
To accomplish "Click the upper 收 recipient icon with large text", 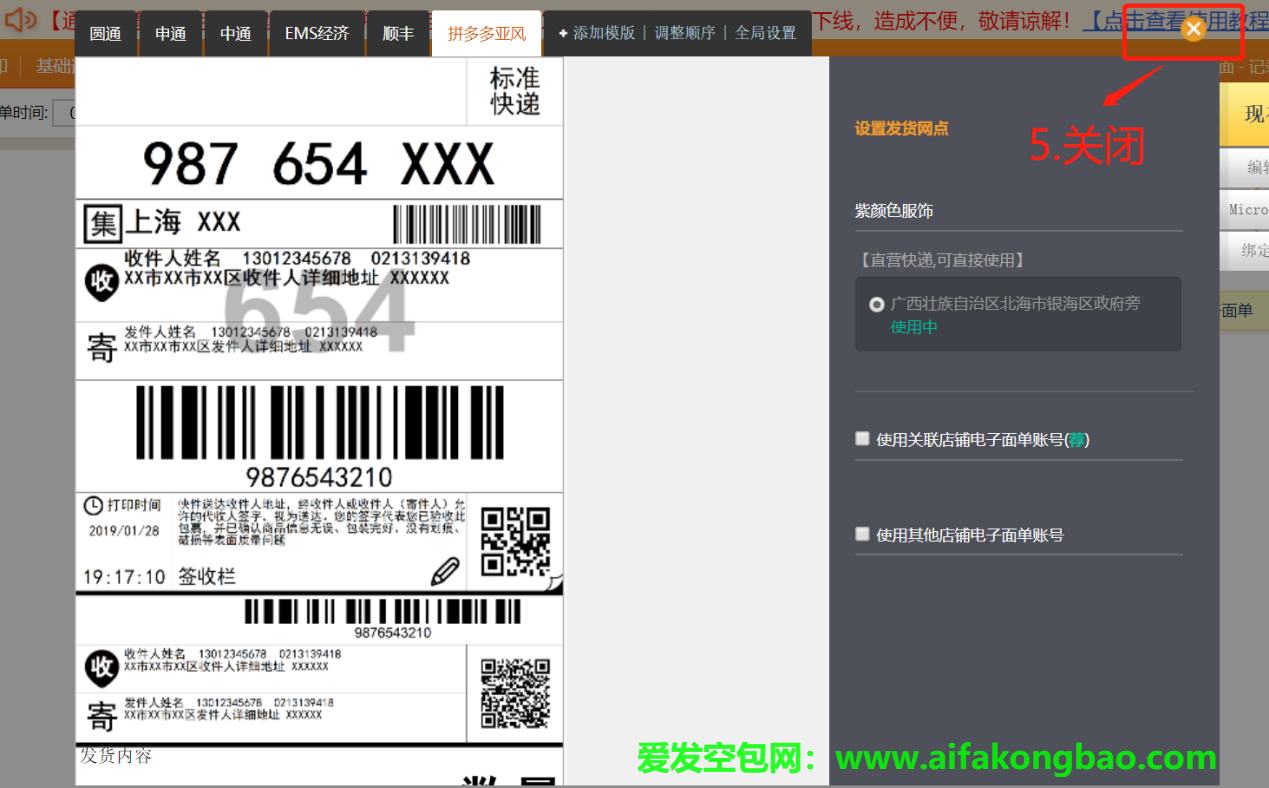I will [102, 283].
